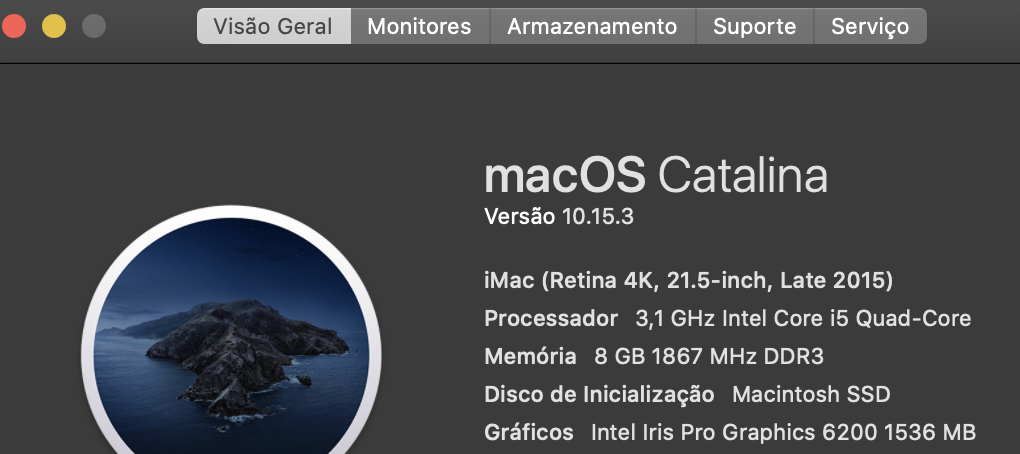Go to the Serviço tab
The image size is (1020, 454).
[x=870, y=26]
